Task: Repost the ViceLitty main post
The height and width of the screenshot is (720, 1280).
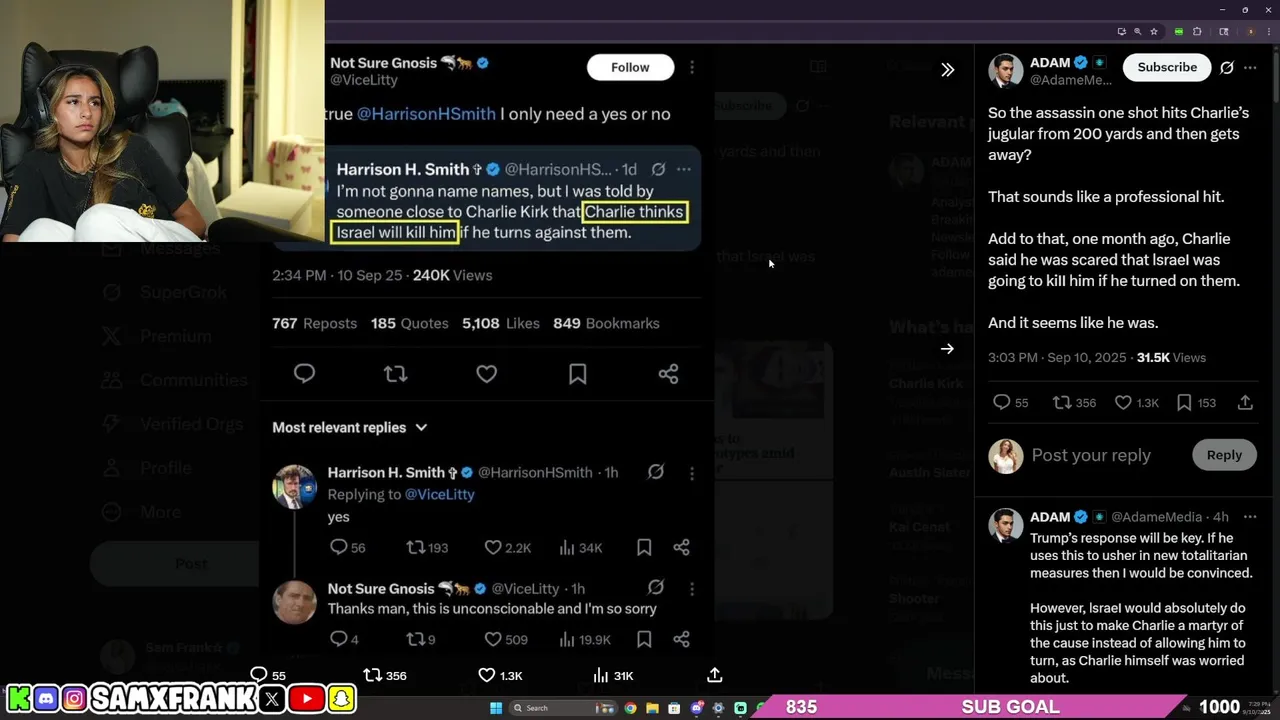Action: point(395,374)
